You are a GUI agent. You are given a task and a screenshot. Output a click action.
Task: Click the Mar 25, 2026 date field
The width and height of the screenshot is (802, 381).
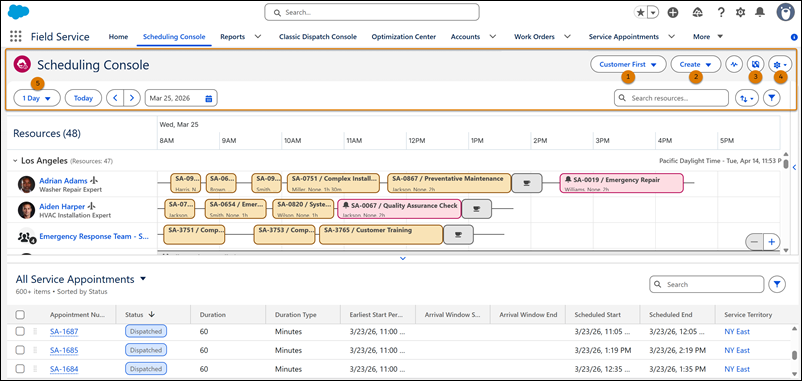pyautogui.click(x=181, y=98)
